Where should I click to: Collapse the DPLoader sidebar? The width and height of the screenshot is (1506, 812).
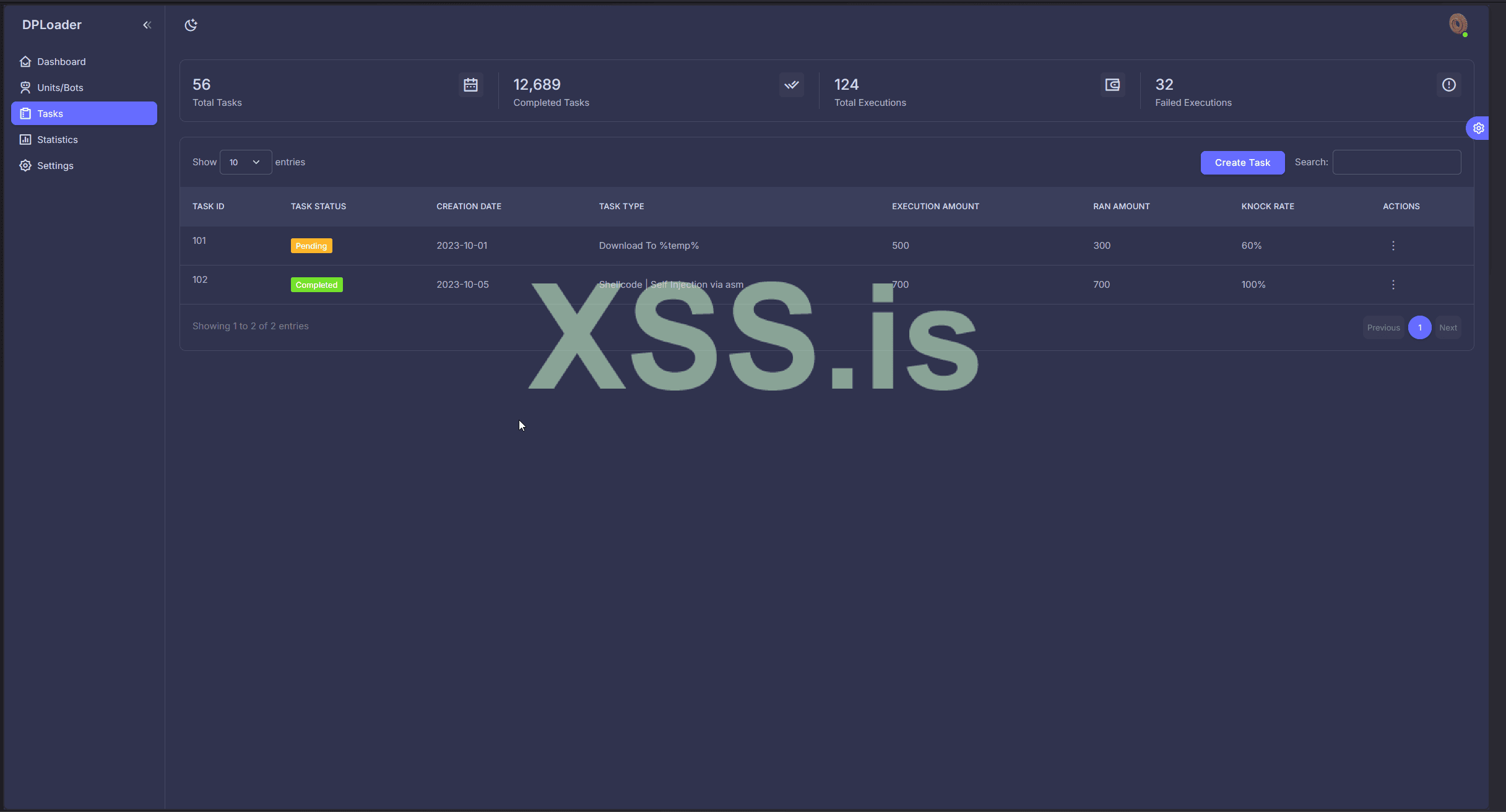147,25
